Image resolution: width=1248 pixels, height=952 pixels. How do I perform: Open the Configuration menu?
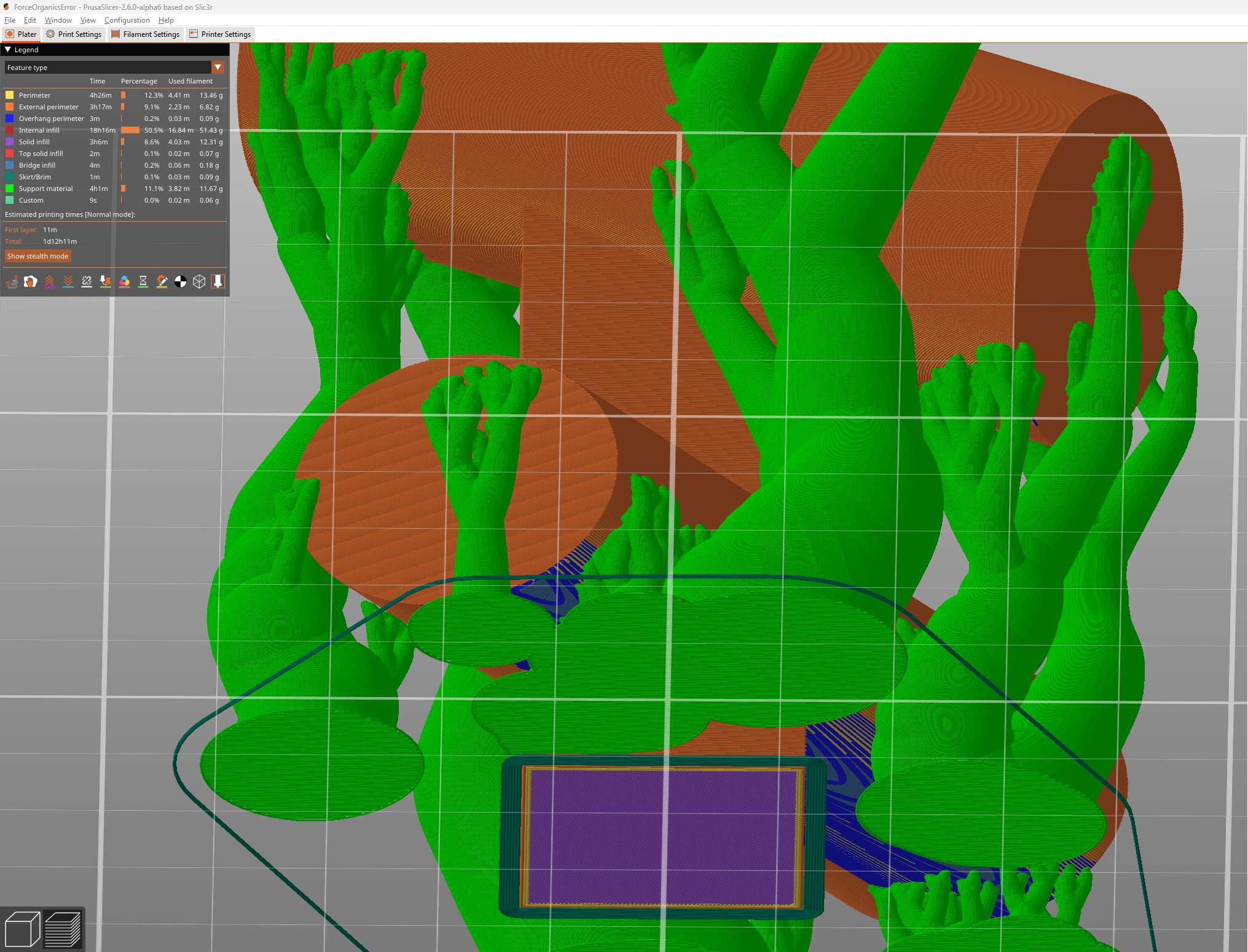(127, 20)
